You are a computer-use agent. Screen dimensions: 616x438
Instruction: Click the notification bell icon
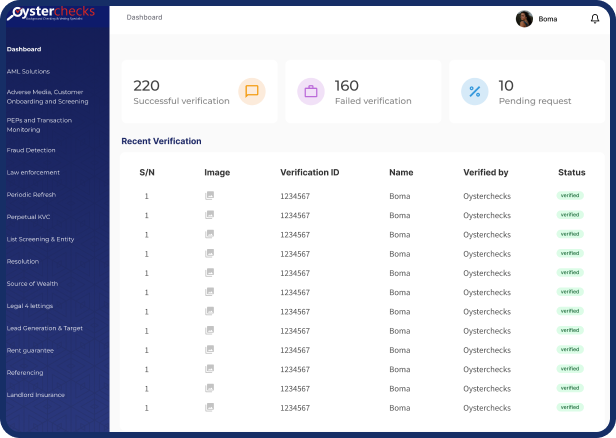coord(595,18)
